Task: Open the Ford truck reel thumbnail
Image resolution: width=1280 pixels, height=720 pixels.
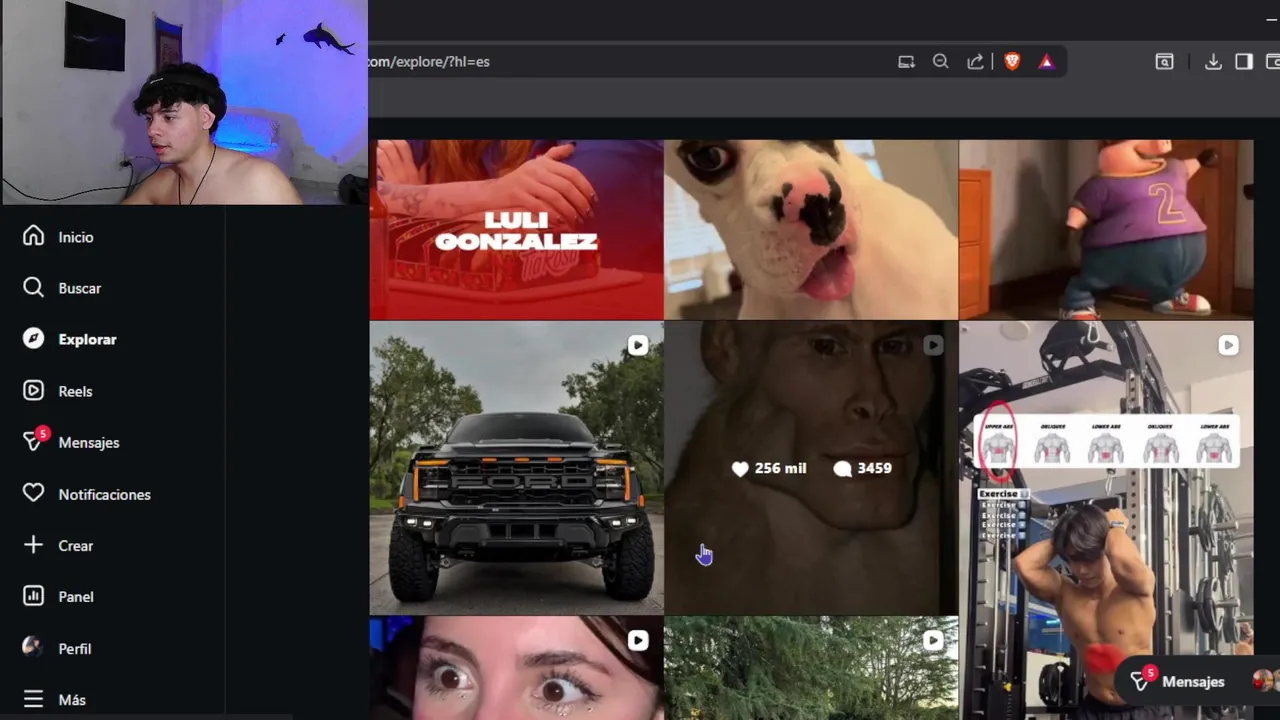Action: click(516, 467)
